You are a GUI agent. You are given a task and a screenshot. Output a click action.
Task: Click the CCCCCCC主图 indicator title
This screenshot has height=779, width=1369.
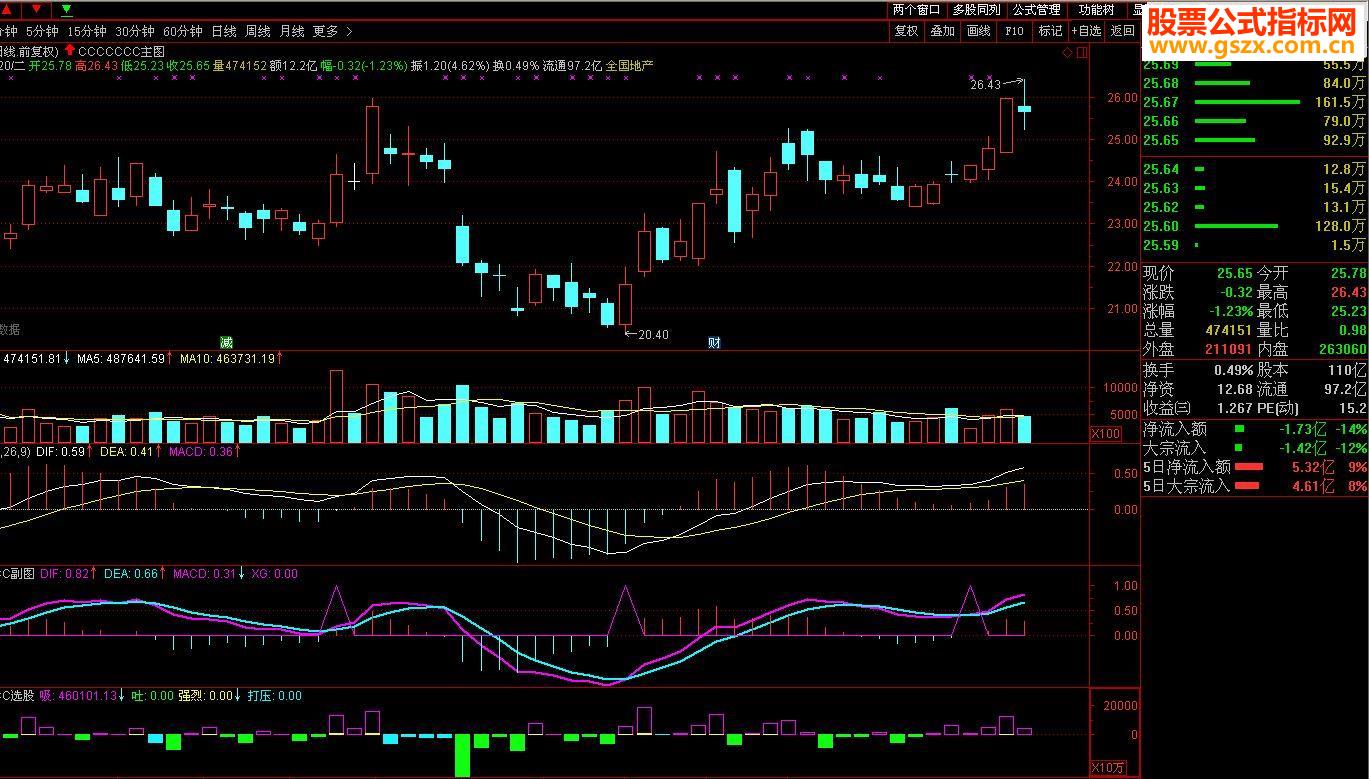pos(121,51)
